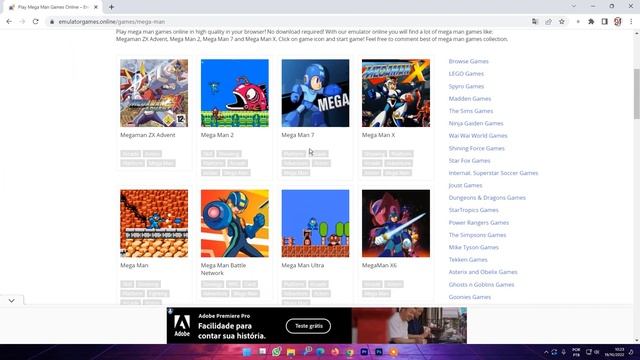Click the Mega Man Ultra title link
This screenshot has width=640, height=360.
[302, 265]
